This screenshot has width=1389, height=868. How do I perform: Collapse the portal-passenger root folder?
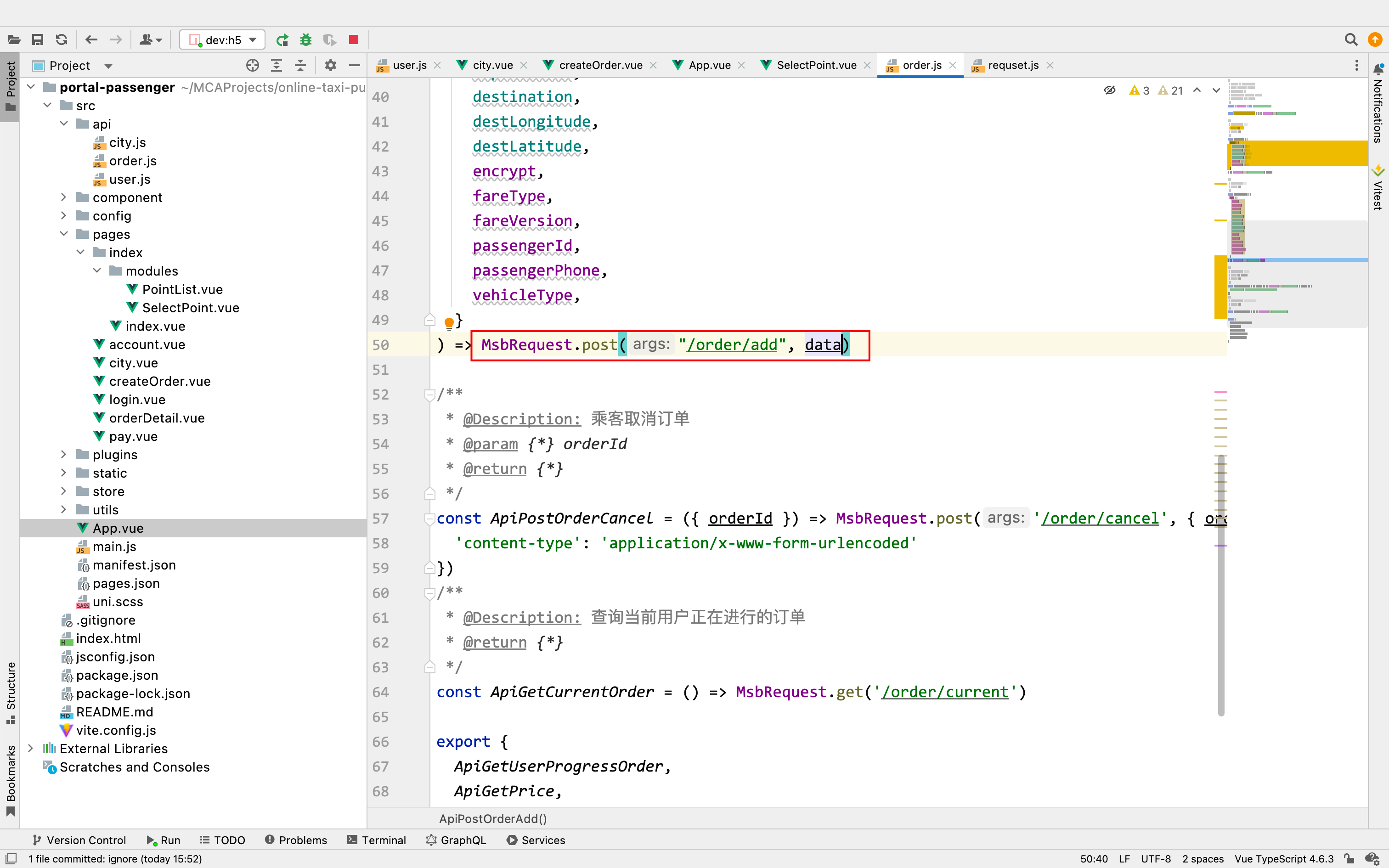click(x=31, y=87)
